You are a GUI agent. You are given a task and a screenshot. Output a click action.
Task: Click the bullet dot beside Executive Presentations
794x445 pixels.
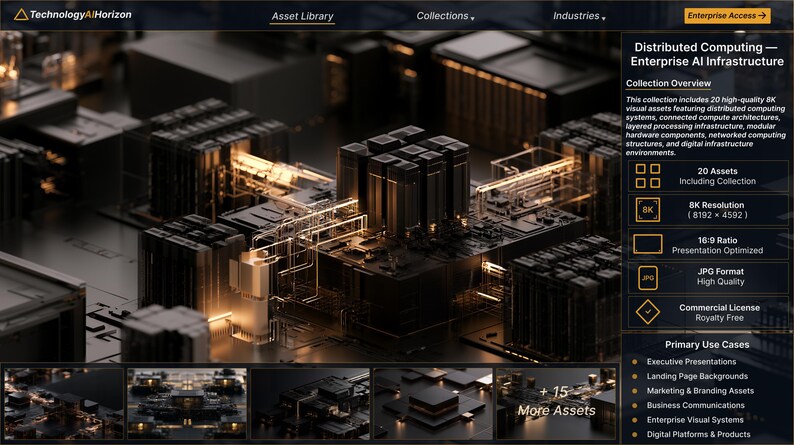coord(634,361)
